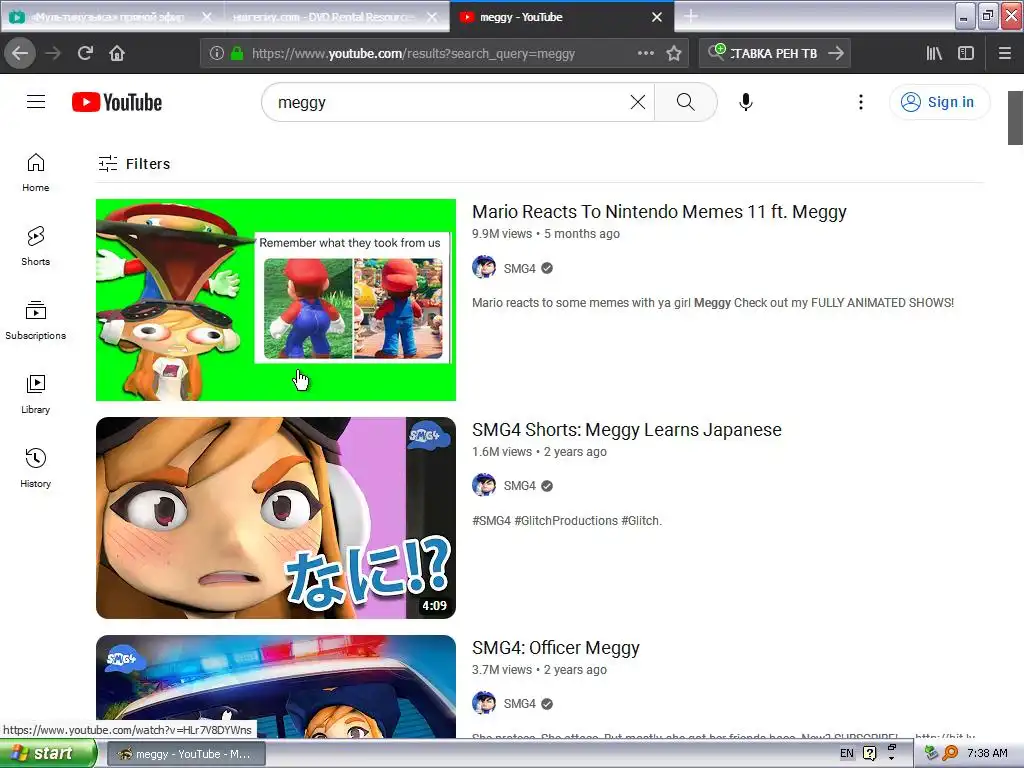Click browser Forward arrow
The width and height of the screenshot is (1024, 768).
click(53, 53)
